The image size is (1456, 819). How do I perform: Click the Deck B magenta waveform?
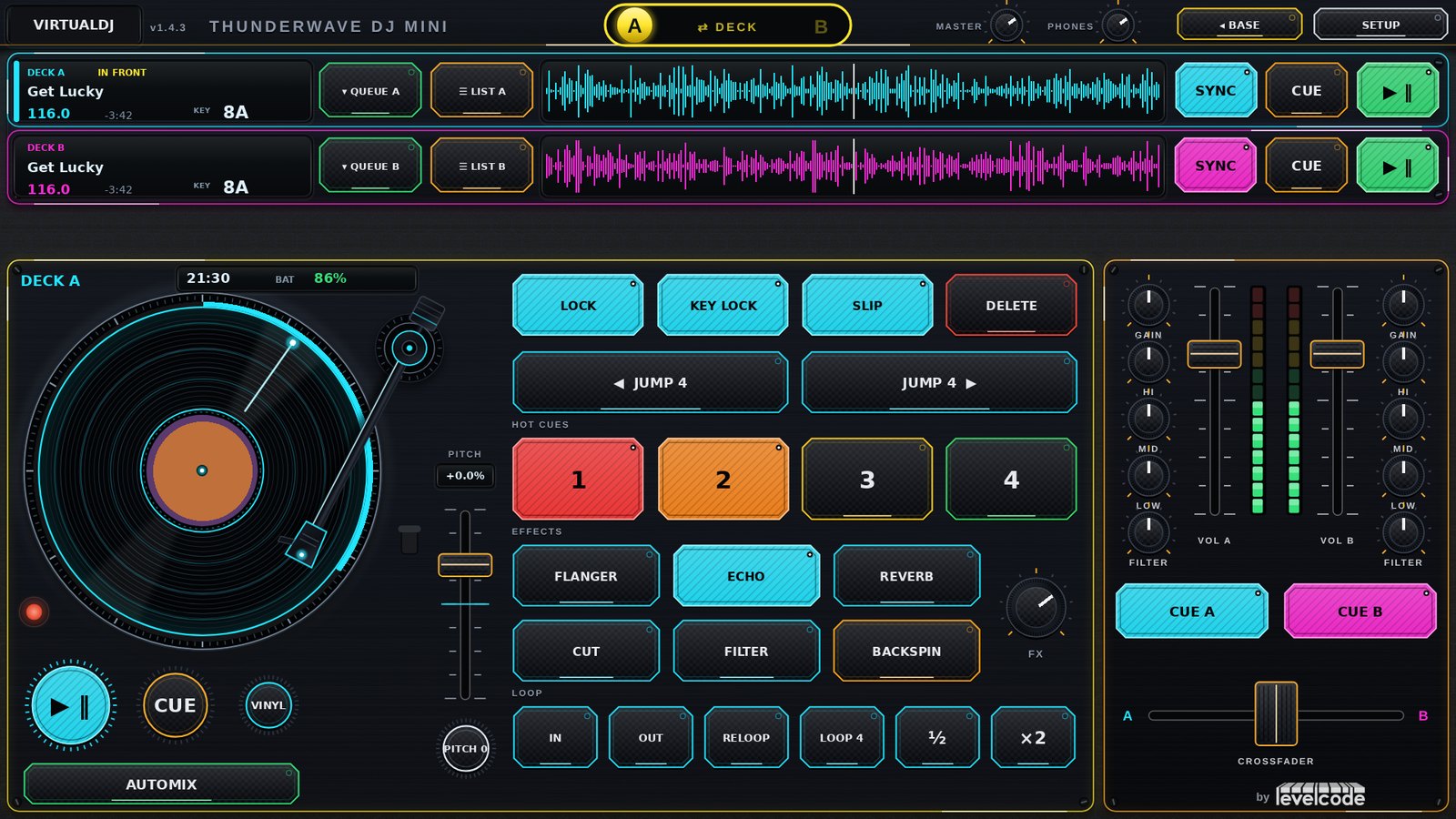pos(853,166)
